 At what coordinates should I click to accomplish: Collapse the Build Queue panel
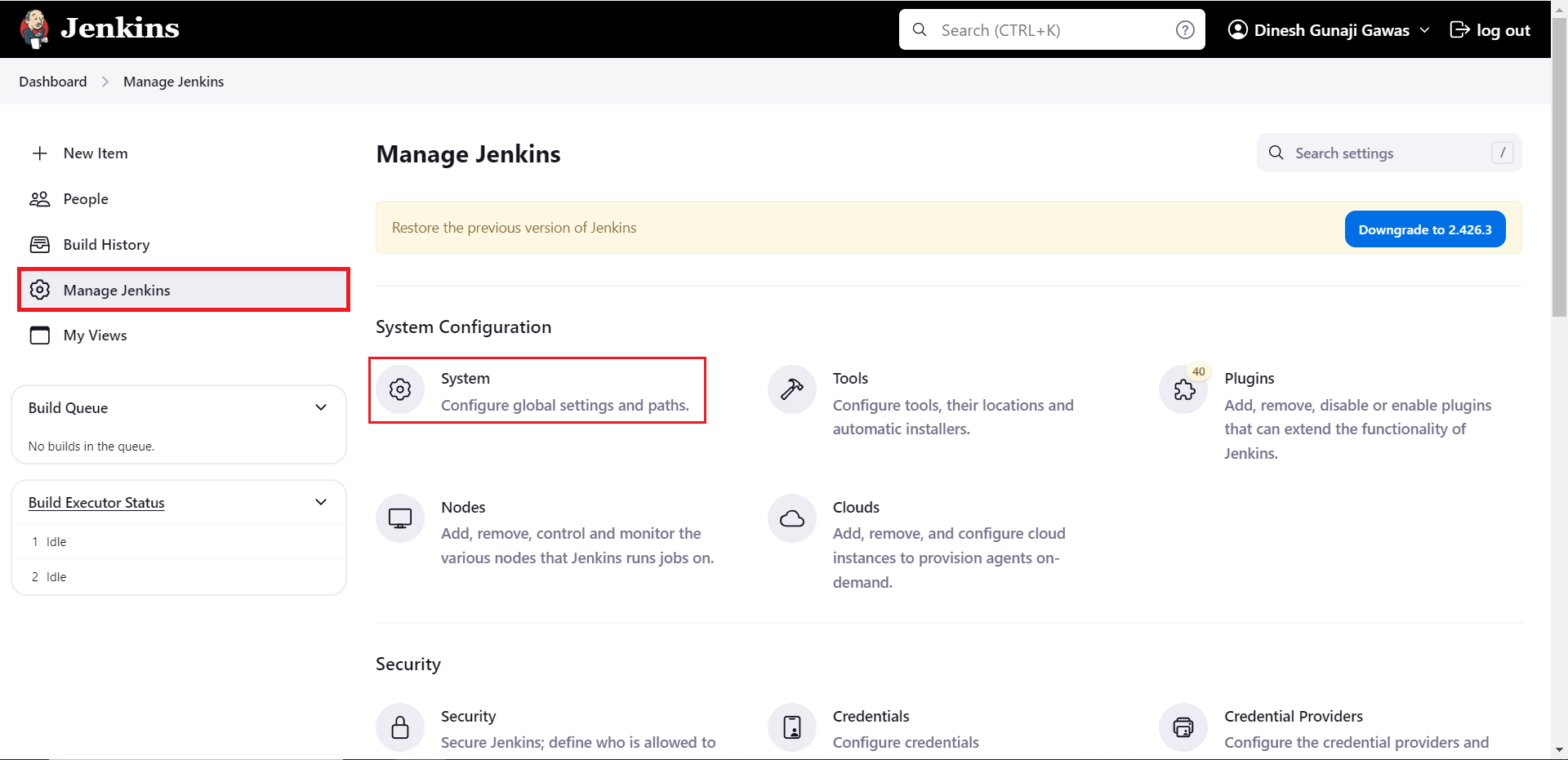(321, 407)
